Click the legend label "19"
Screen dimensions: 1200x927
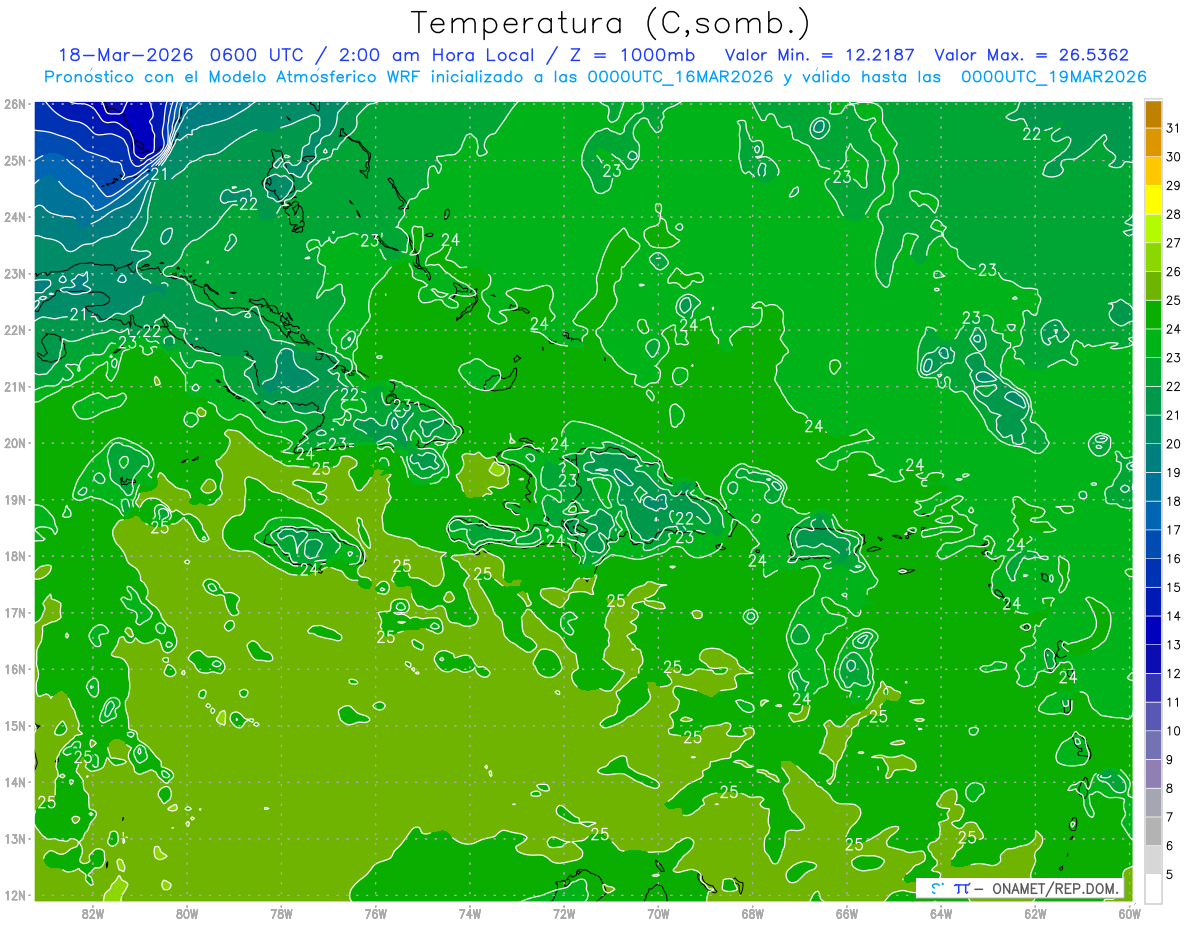(1174, 472)
